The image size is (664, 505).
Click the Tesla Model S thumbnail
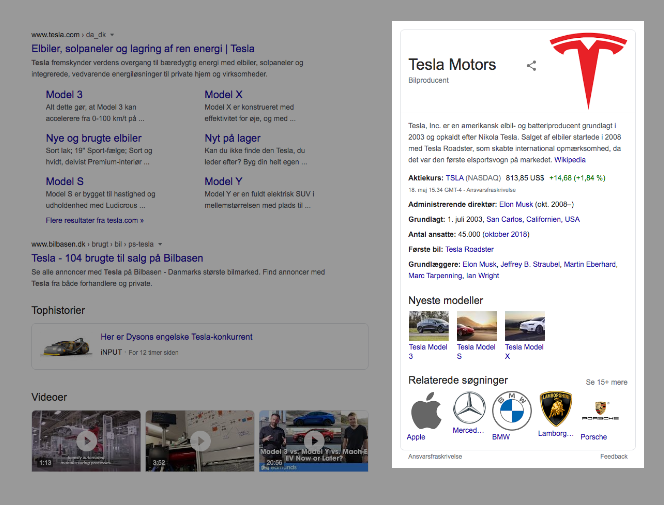click(477, 326)
